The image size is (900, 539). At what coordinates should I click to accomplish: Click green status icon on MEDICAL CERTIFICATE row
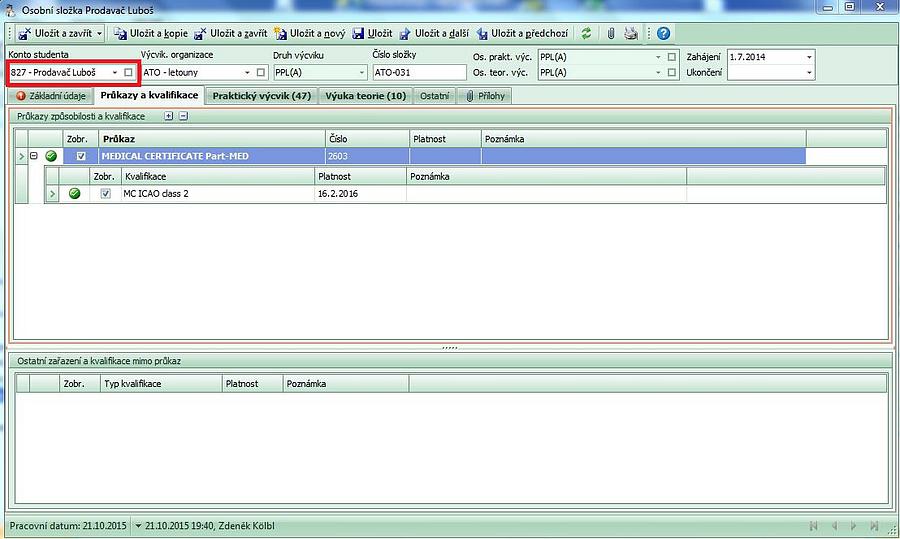(x=51, y=156)
